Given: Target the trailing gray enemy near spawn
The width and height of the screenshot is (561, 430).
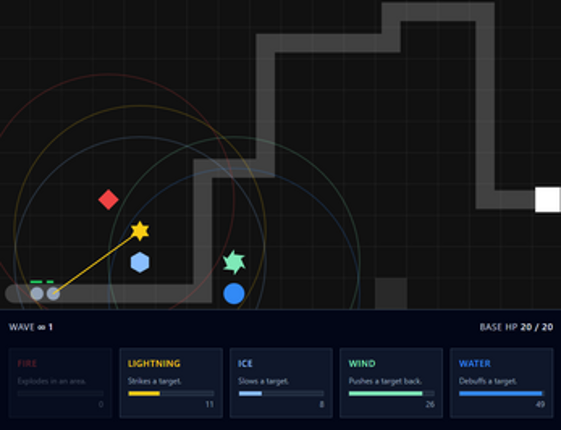Looking at the screenshot, I should [x=37, y=294].
